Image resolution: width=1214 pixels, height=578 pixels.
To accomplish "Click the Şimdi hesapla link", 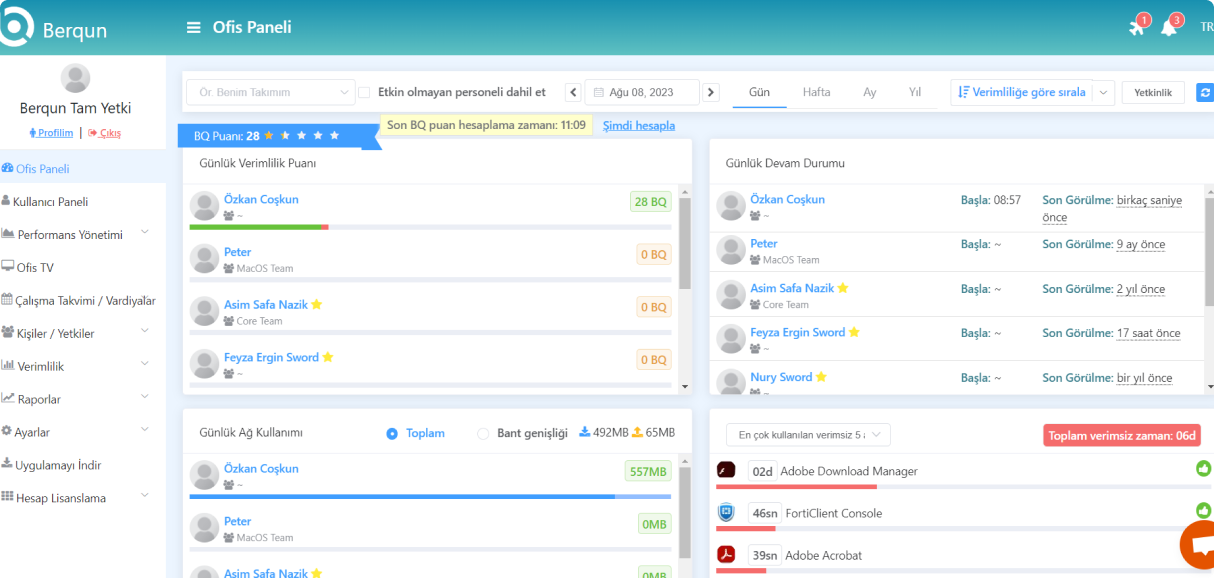I will pyautogui.click(x=638, y=125).
